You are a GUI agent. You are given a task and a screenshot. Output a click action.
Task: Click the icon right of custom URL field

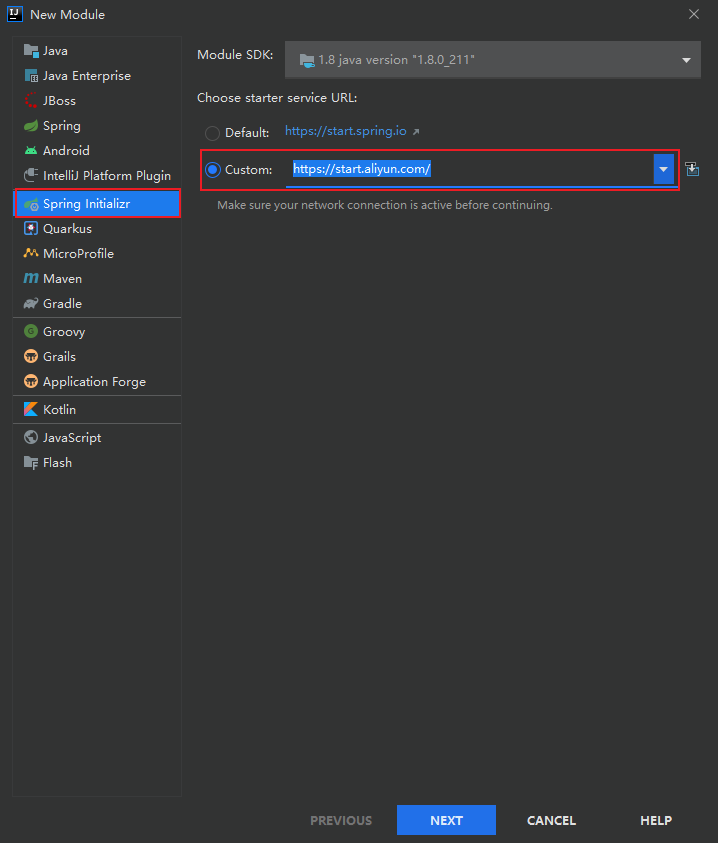pos(692,170)
